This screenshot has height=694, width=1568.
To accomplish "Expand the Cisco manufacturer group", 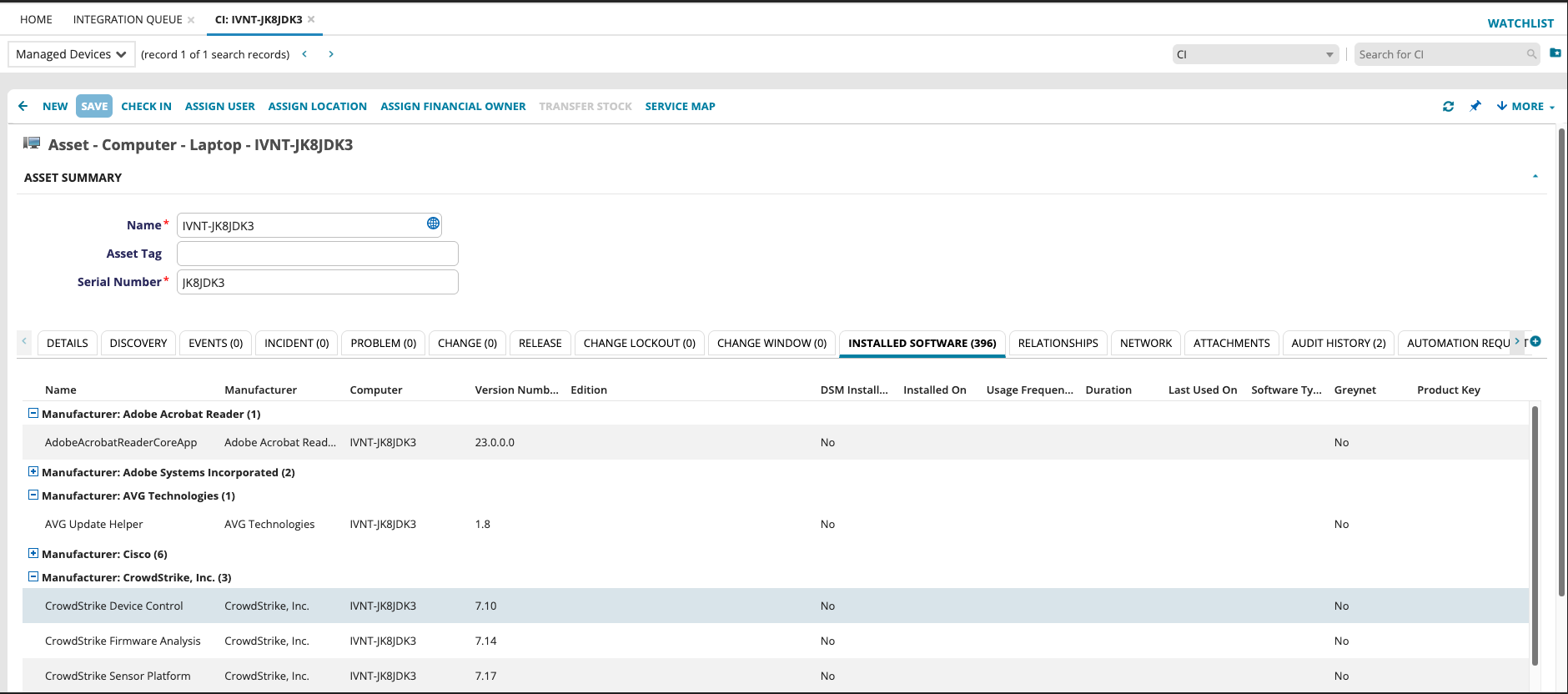I will pos(33,553).
